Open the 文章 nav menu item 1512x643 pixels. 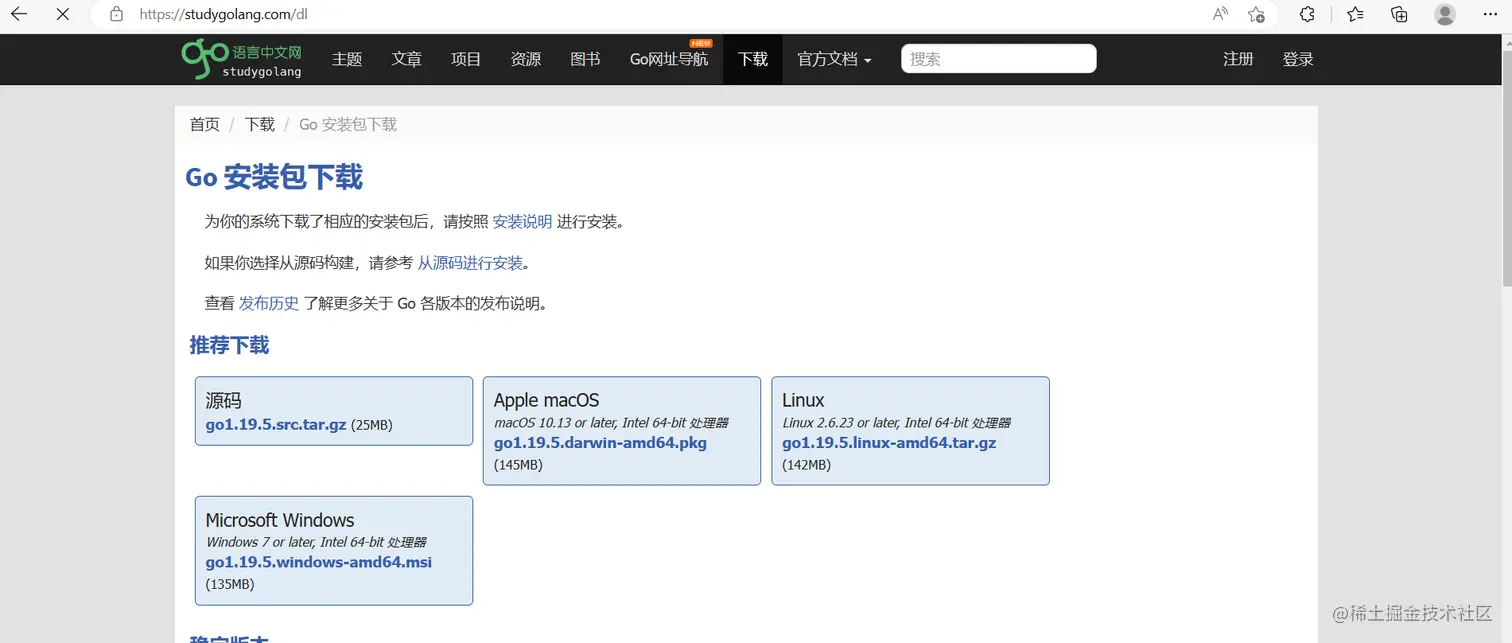tap(407, 59)
